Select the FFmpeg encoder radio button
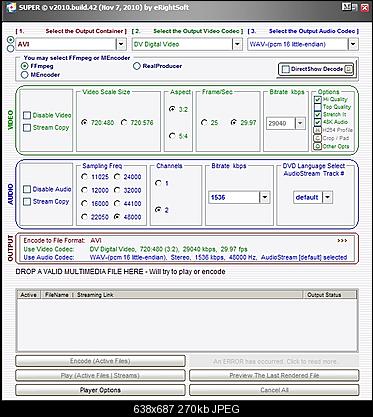This screenshot has height=417, width=373. [24, 66]
